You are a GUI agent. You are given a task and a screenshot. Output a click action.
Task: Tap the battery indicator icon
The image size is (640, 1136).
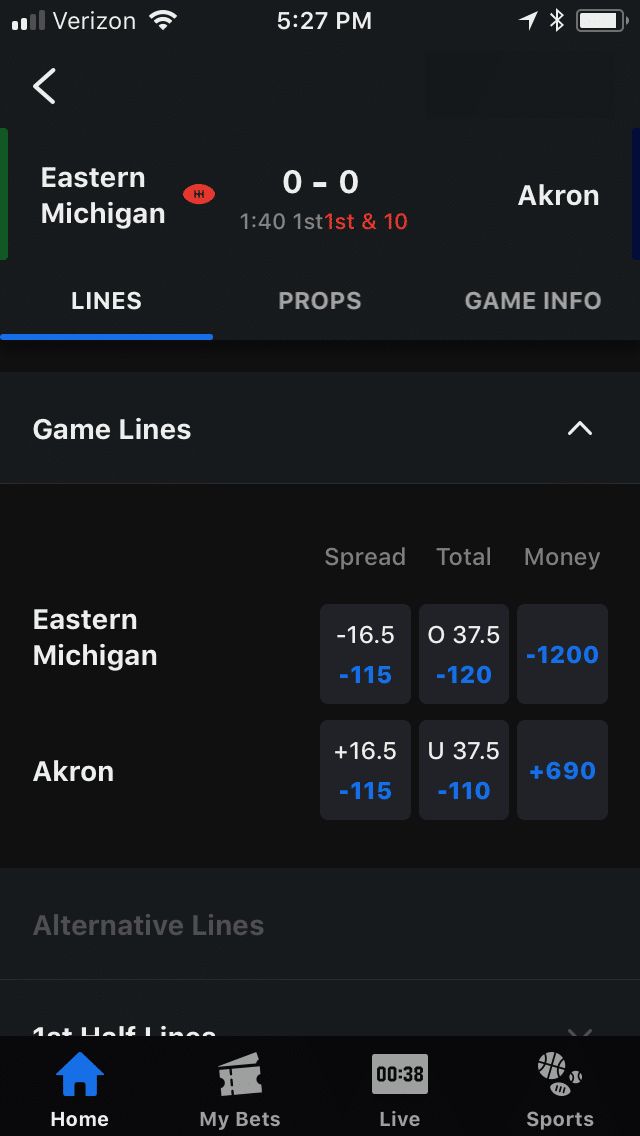603,21
